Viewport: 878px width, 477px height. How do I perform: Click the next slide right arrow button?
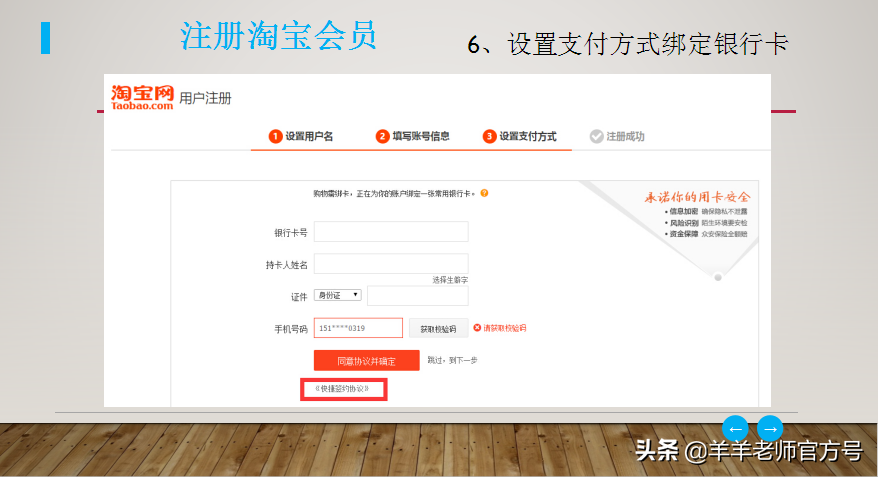tap(770, 429)
